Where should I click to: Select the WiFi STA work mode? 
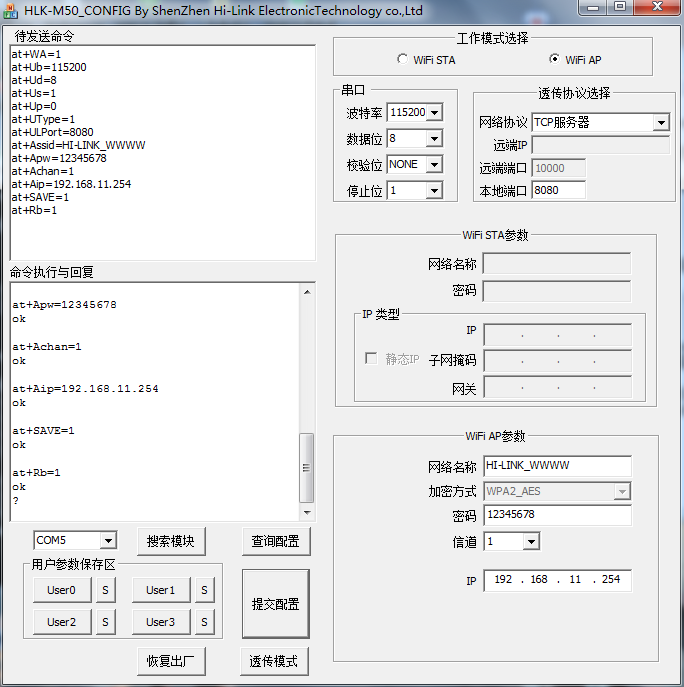point(403,60)
